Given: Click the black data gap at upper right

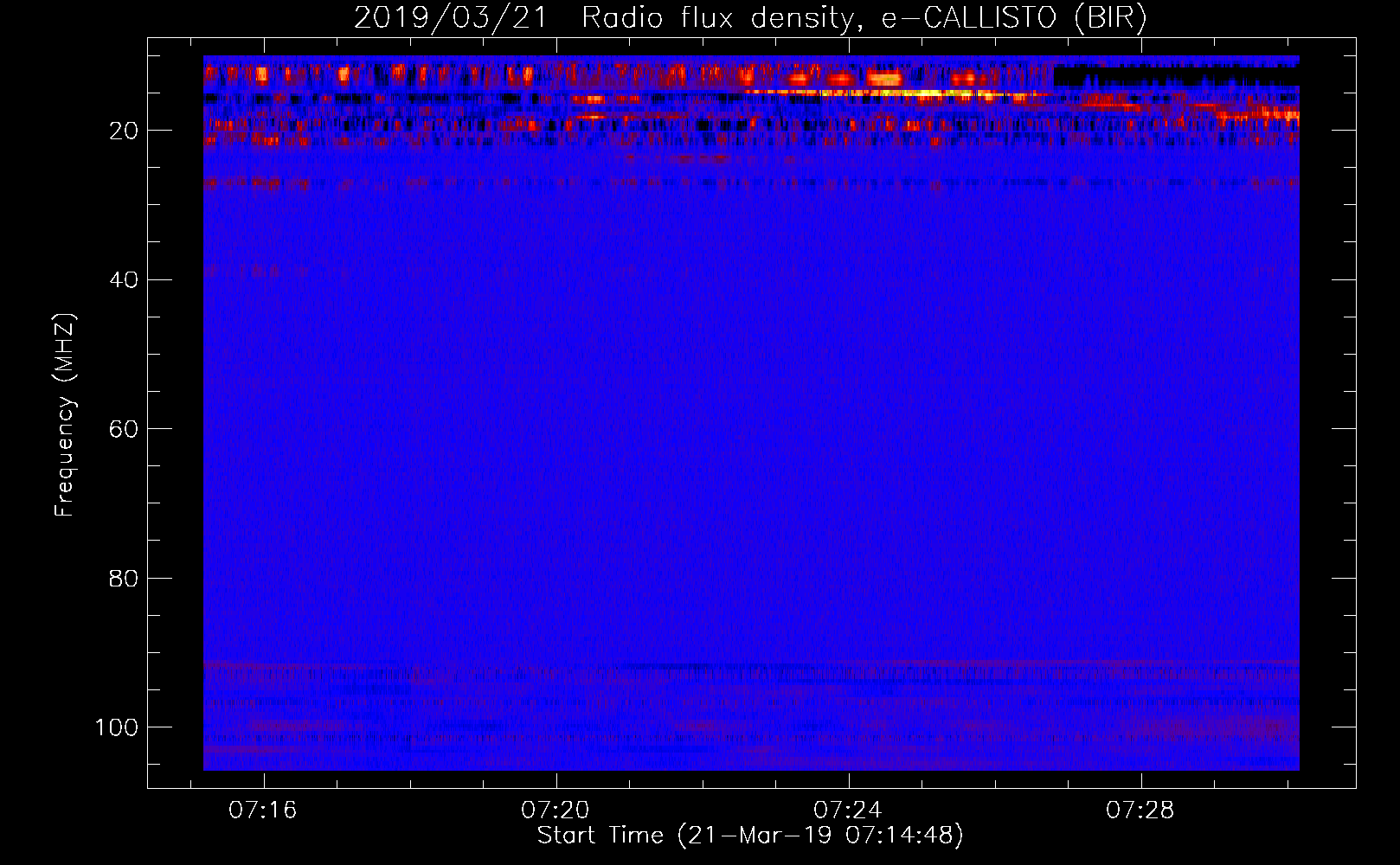Looking at the screenshot, I should pos(1176,75).
